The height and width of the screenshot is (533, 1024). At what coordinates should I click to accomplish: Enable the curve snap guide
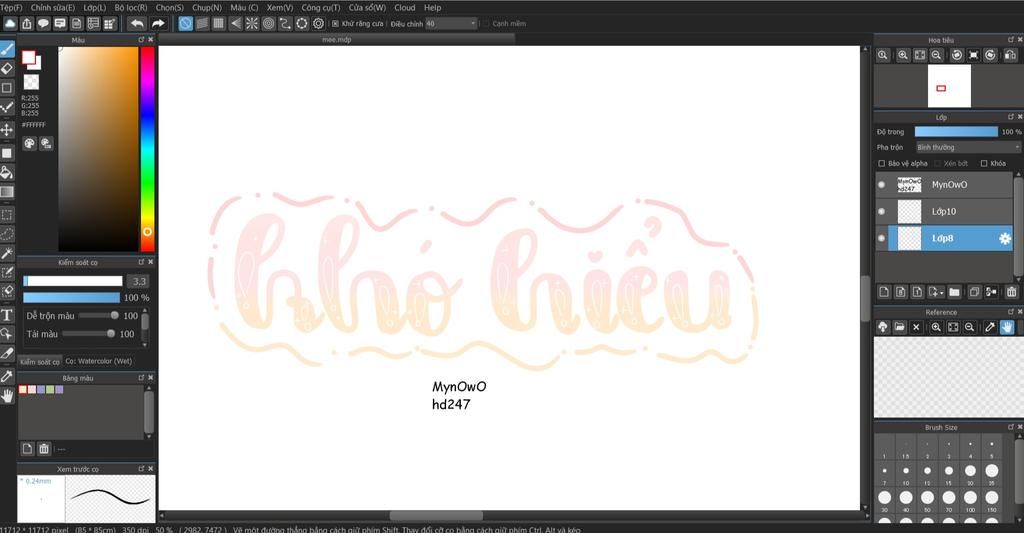click(x=285, y=24)
